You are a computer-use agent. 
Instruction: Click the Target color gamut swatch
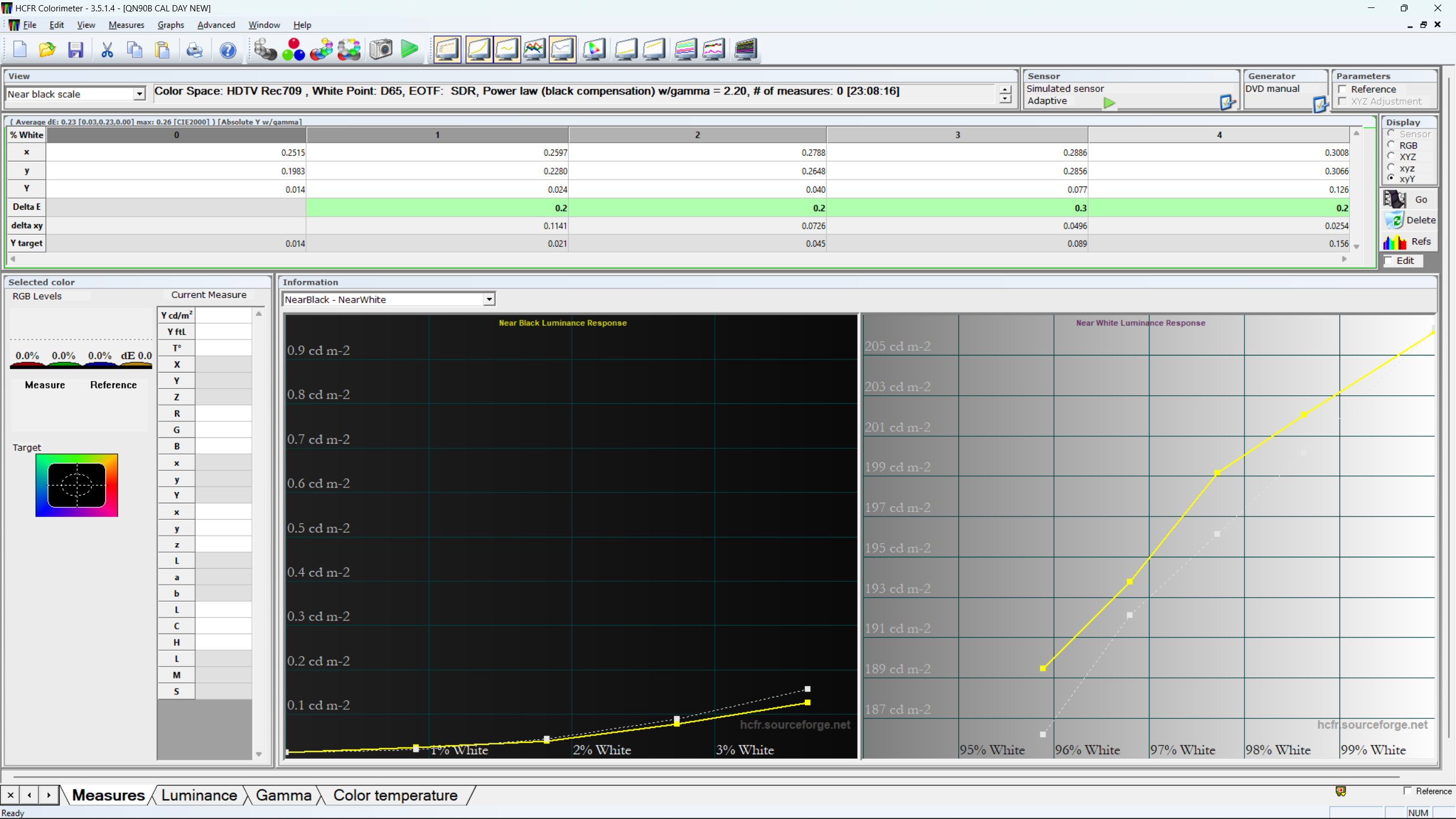pos(76,485)
